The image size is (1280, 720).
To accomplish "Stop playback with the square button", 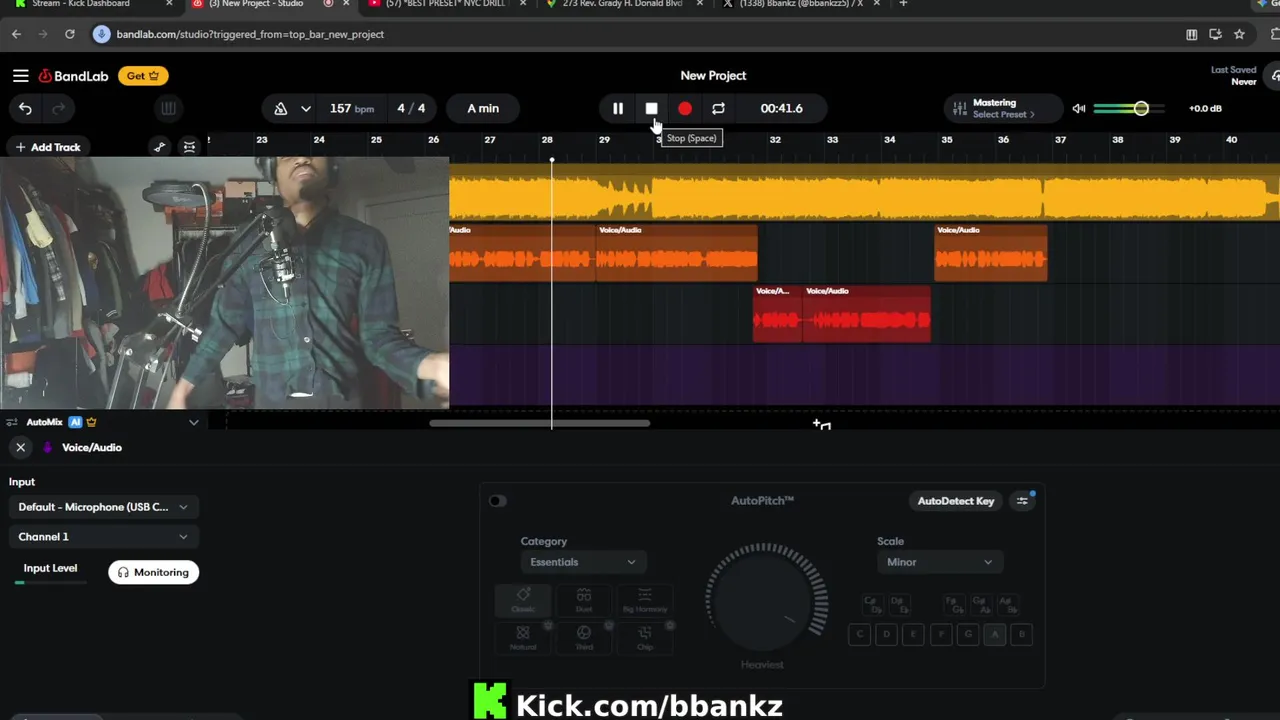I will 651,108.
